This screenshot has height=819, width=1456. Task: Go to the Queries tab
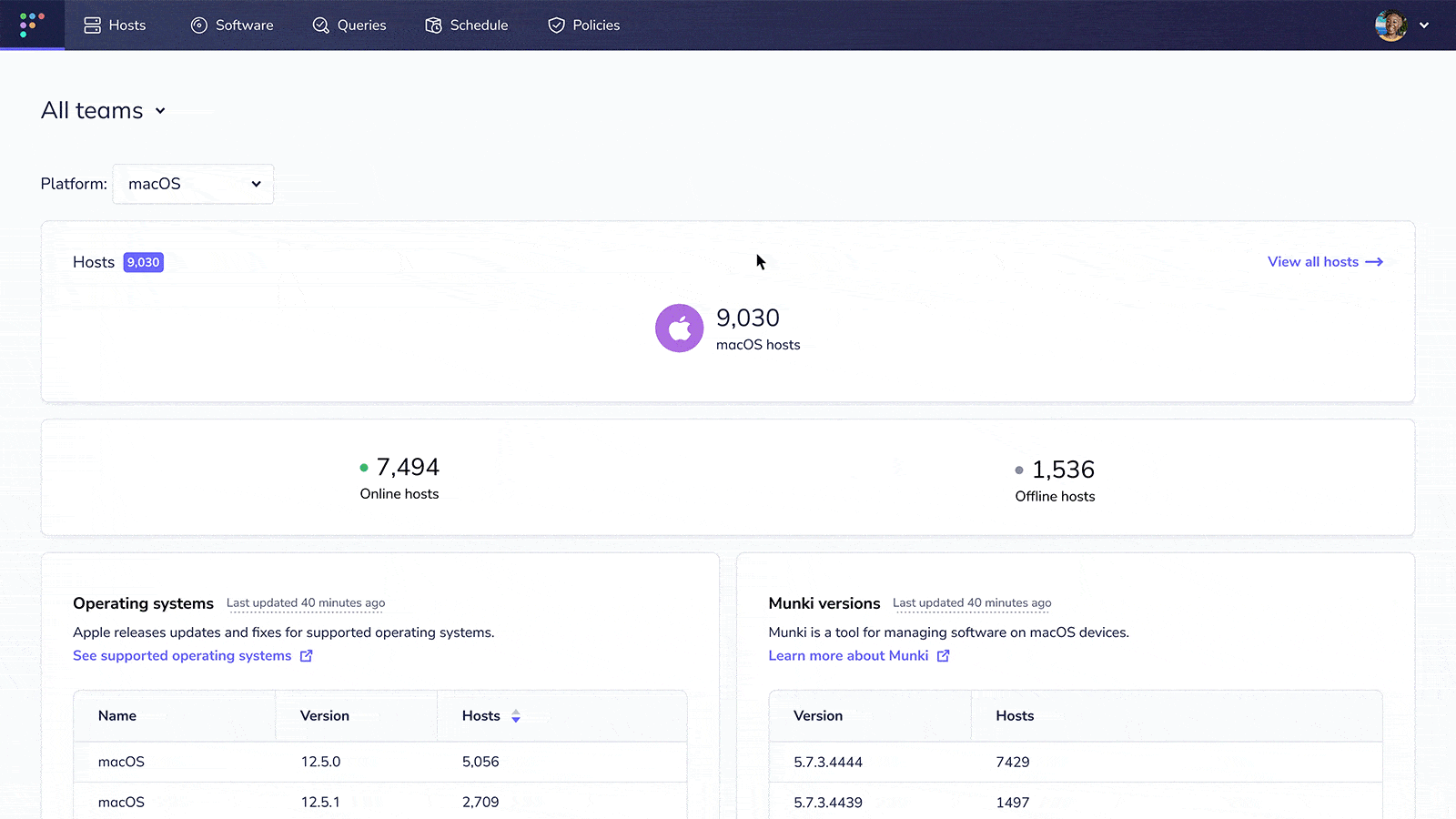pos(349,25)
